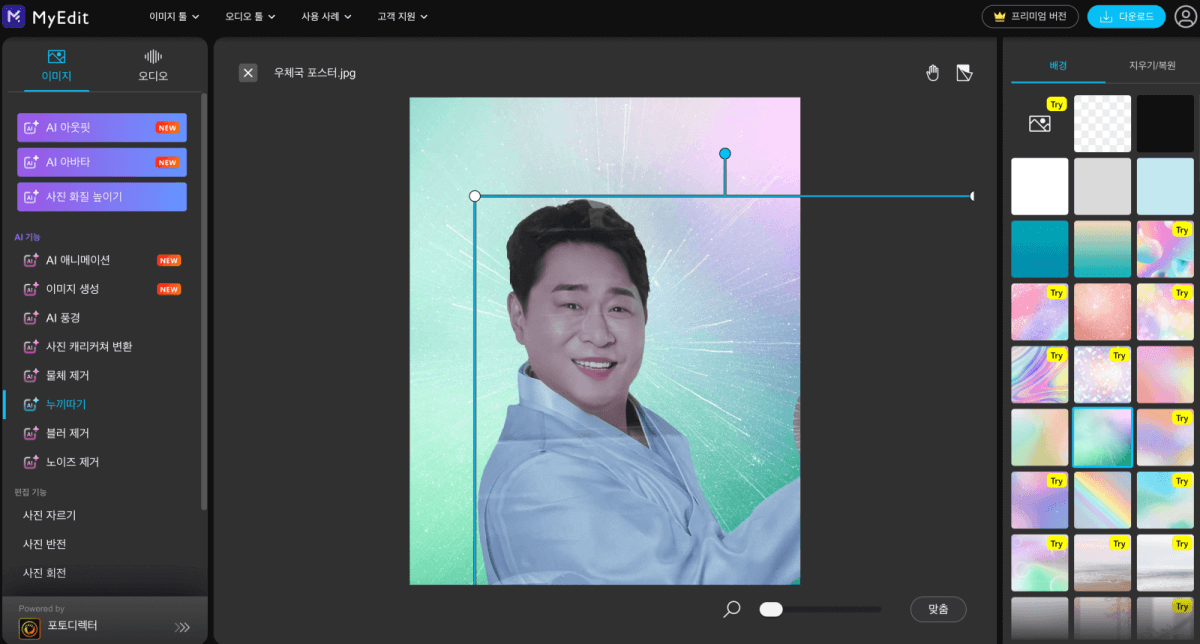
Task: Choose the light blue background swatch
Action: 1165,186
